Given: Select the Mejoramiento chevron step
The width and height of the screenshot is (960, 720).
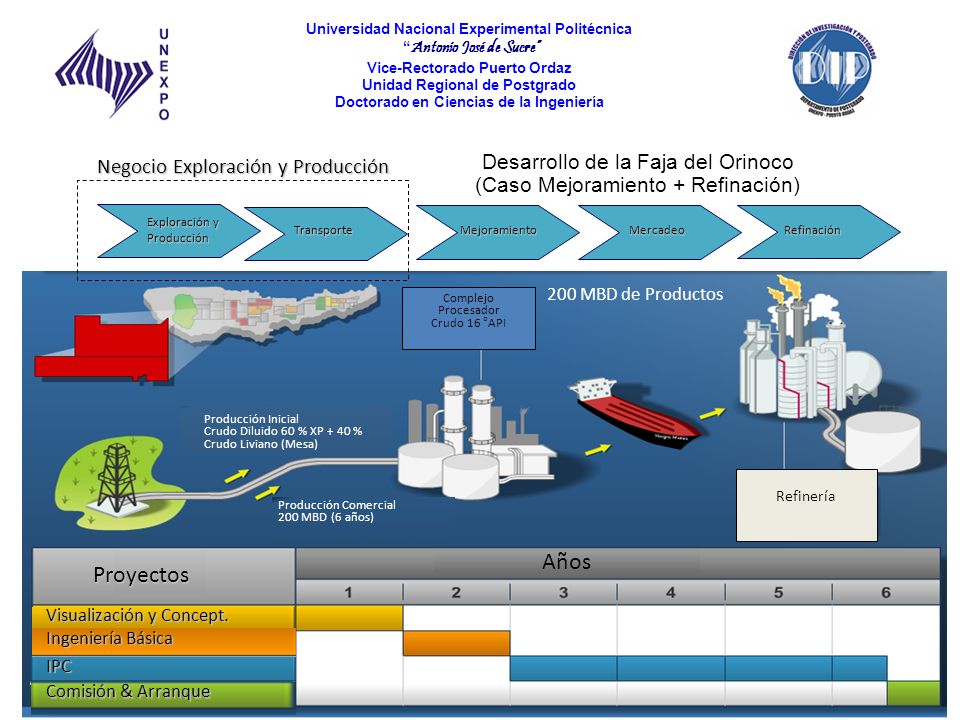Looking at the screenshot, I should click(x=497, y=232).
